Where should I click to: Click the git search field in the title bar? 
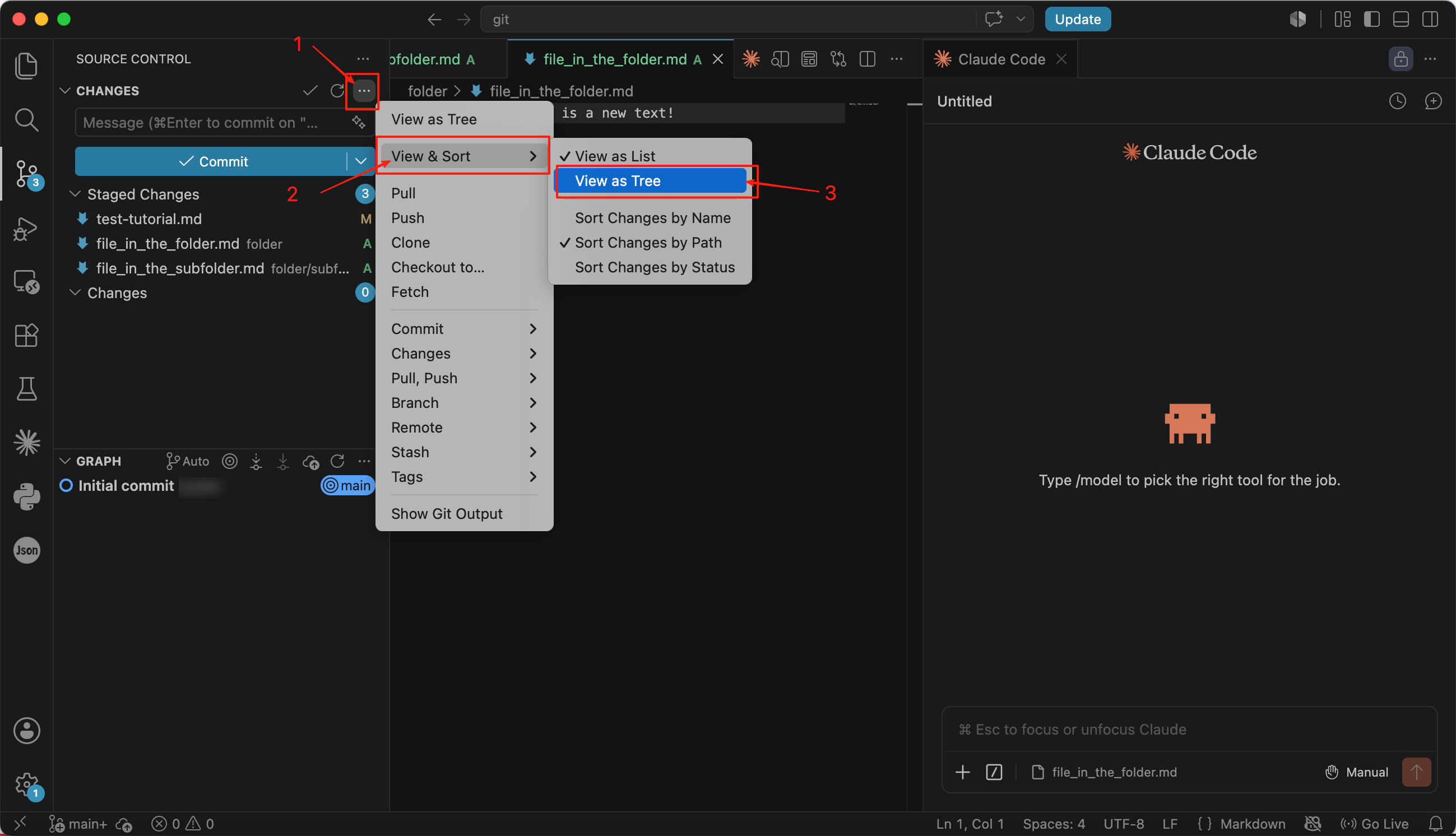(x=728, y=19)
